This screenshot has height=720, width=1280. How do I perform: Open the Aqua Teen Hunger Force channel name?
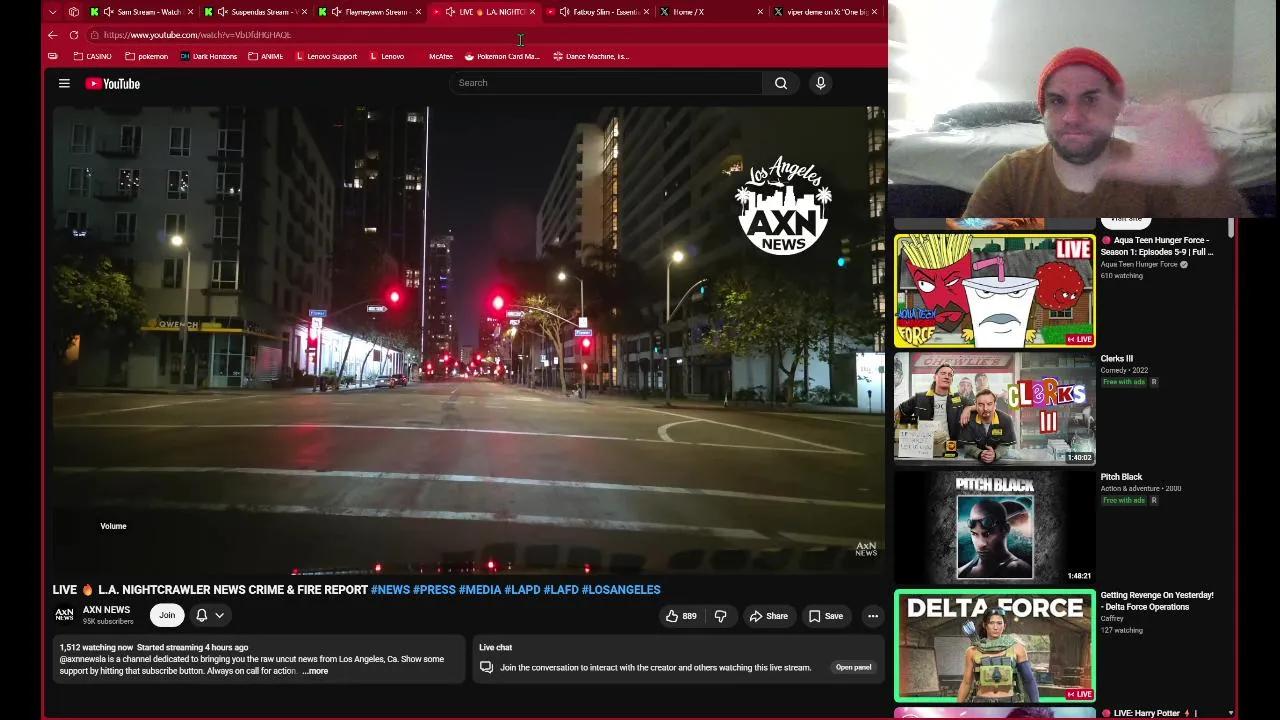point(1139,264)
